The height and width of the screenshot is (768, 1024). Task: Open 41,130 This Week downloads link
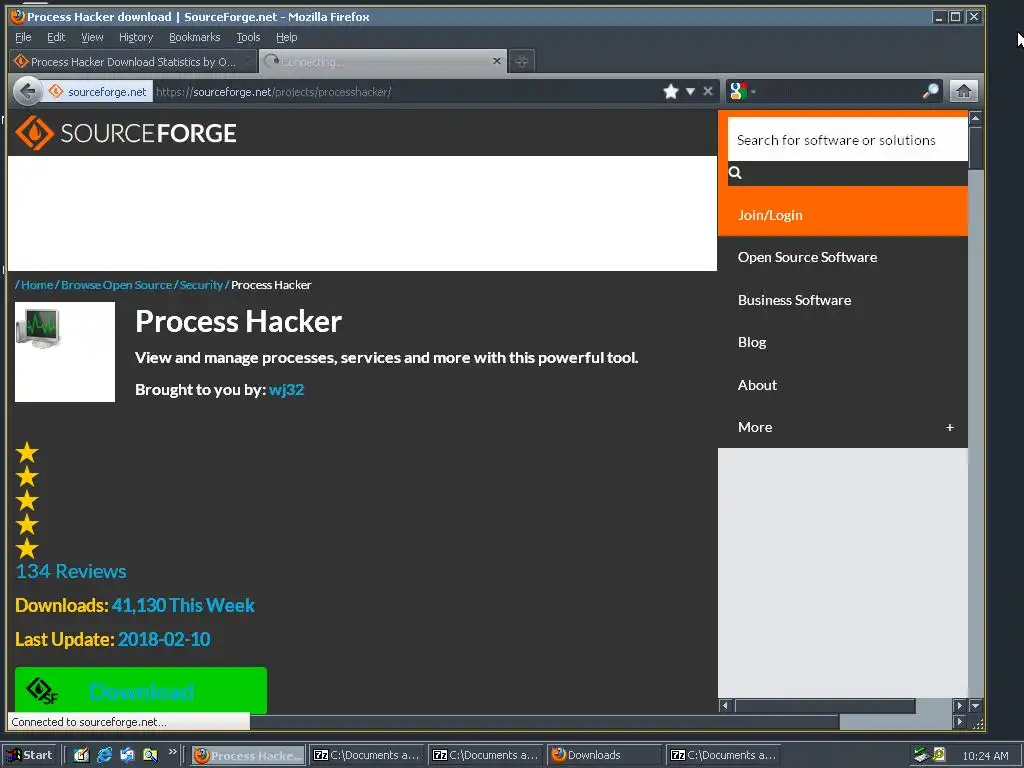[183, 605]
